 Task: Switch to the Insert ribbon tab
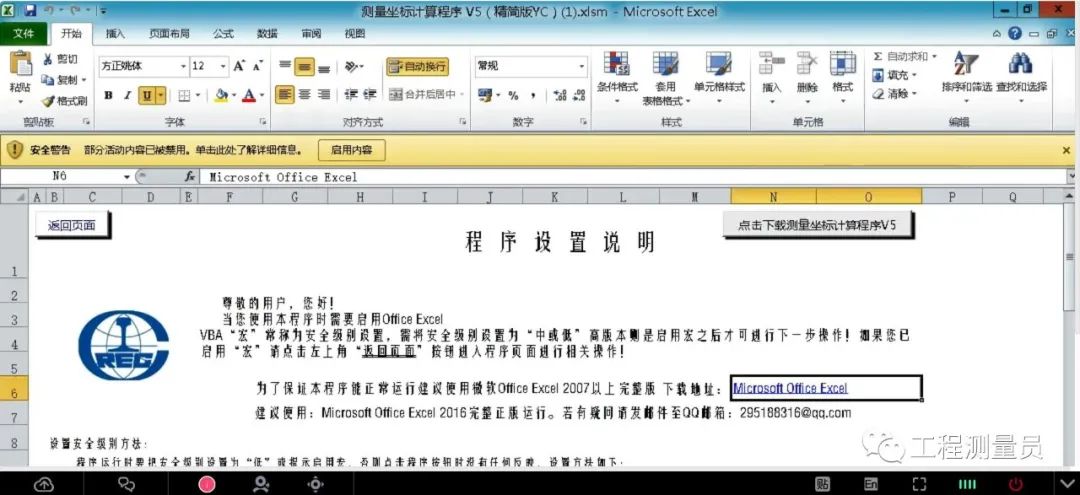(115, 34)
